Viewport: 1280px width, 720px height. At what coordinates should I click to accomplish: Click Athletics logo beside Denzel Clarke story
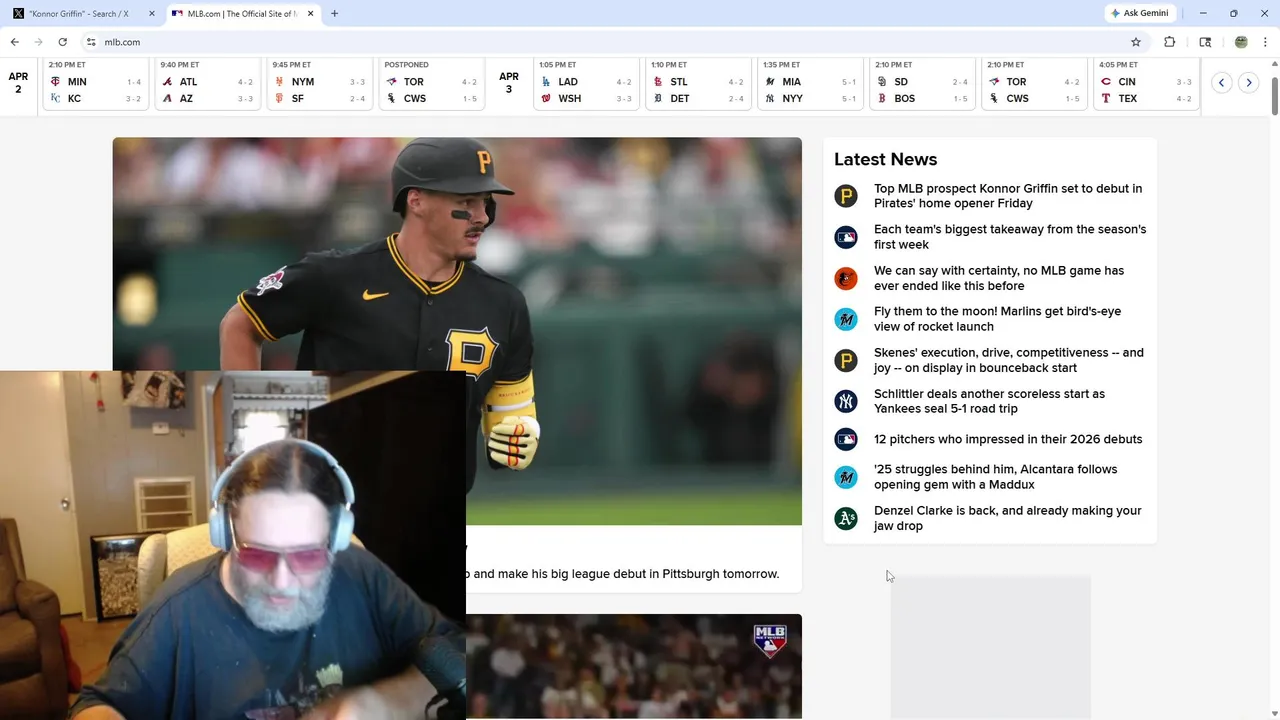pos(846,518)
